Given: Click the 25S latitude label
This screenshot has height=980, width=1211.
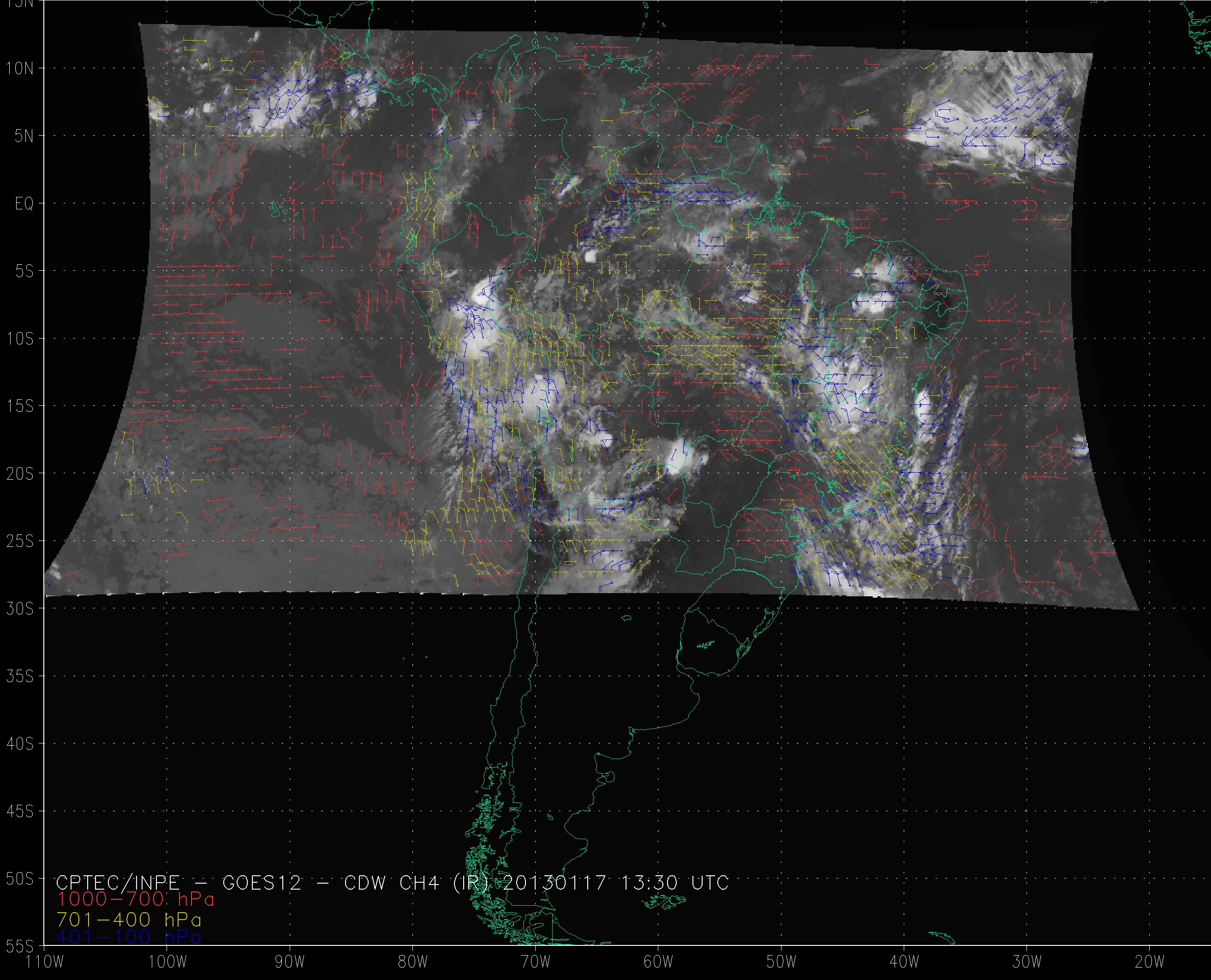Looking at the screenshot, I should [19, 542].
